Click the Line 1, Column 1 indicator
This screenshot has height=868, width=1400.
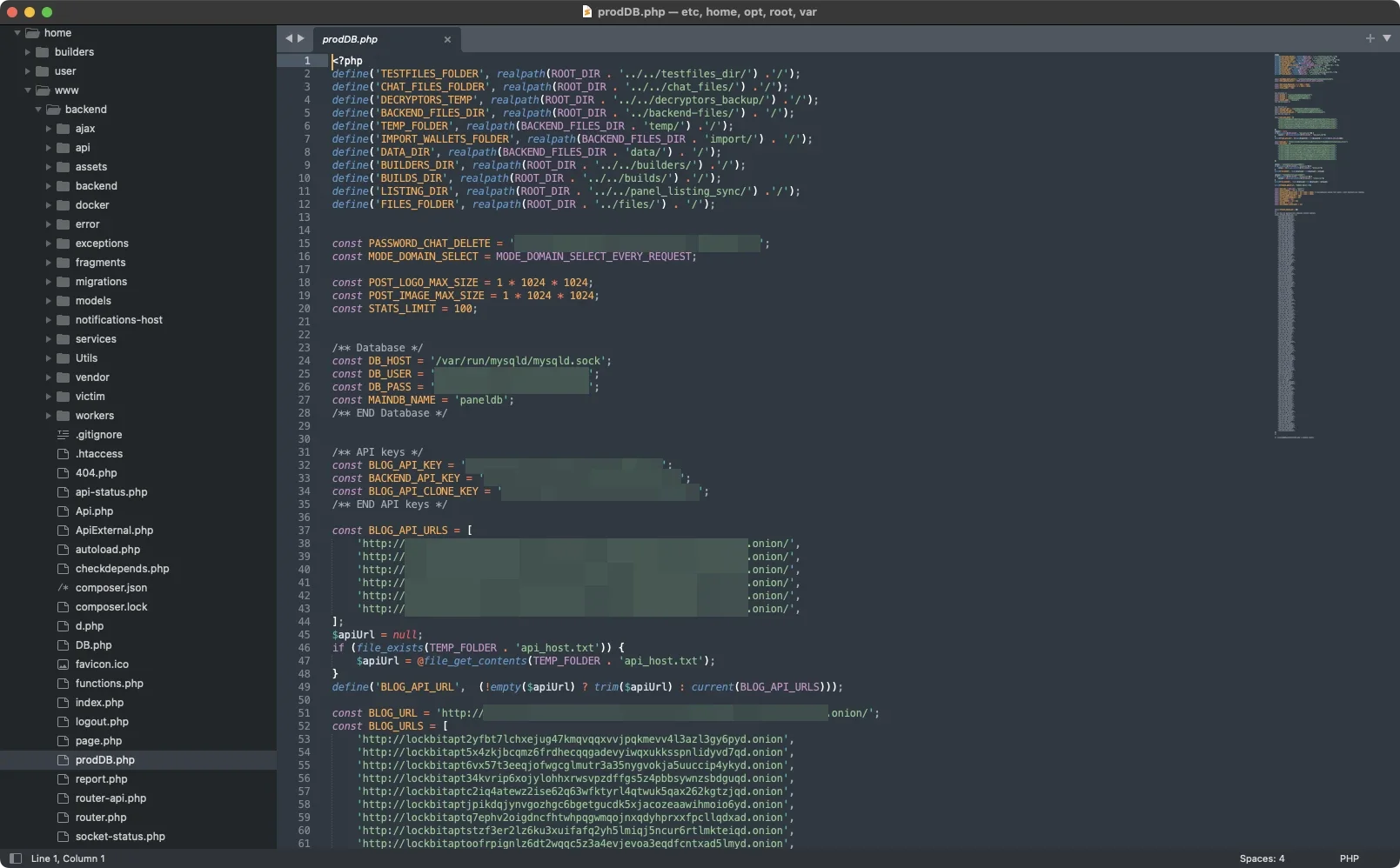(x=67, y=858)
